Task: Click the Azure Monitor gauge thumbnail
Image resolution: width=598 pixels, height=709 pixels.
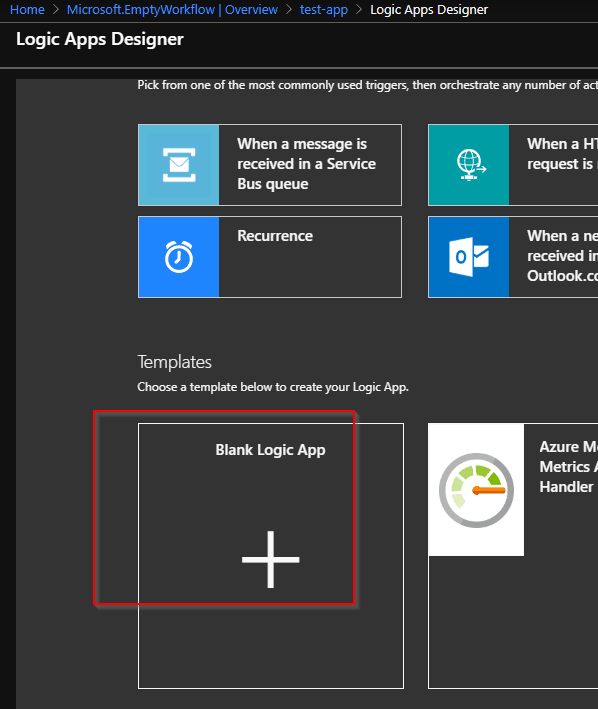Action: (x=476, y=490)
